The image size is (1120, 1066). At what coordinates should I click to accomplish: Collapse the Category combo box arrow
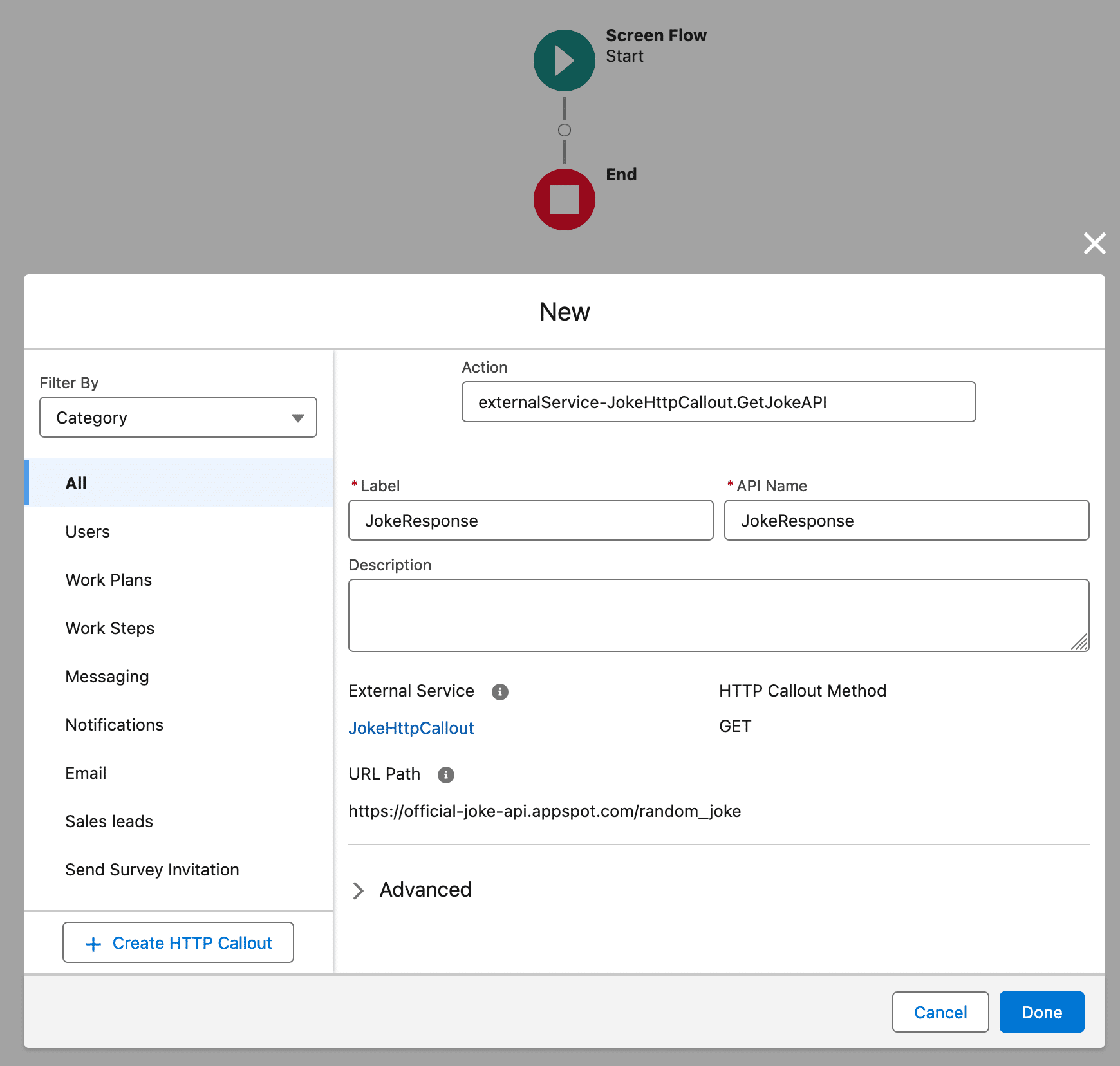(297, 417)
